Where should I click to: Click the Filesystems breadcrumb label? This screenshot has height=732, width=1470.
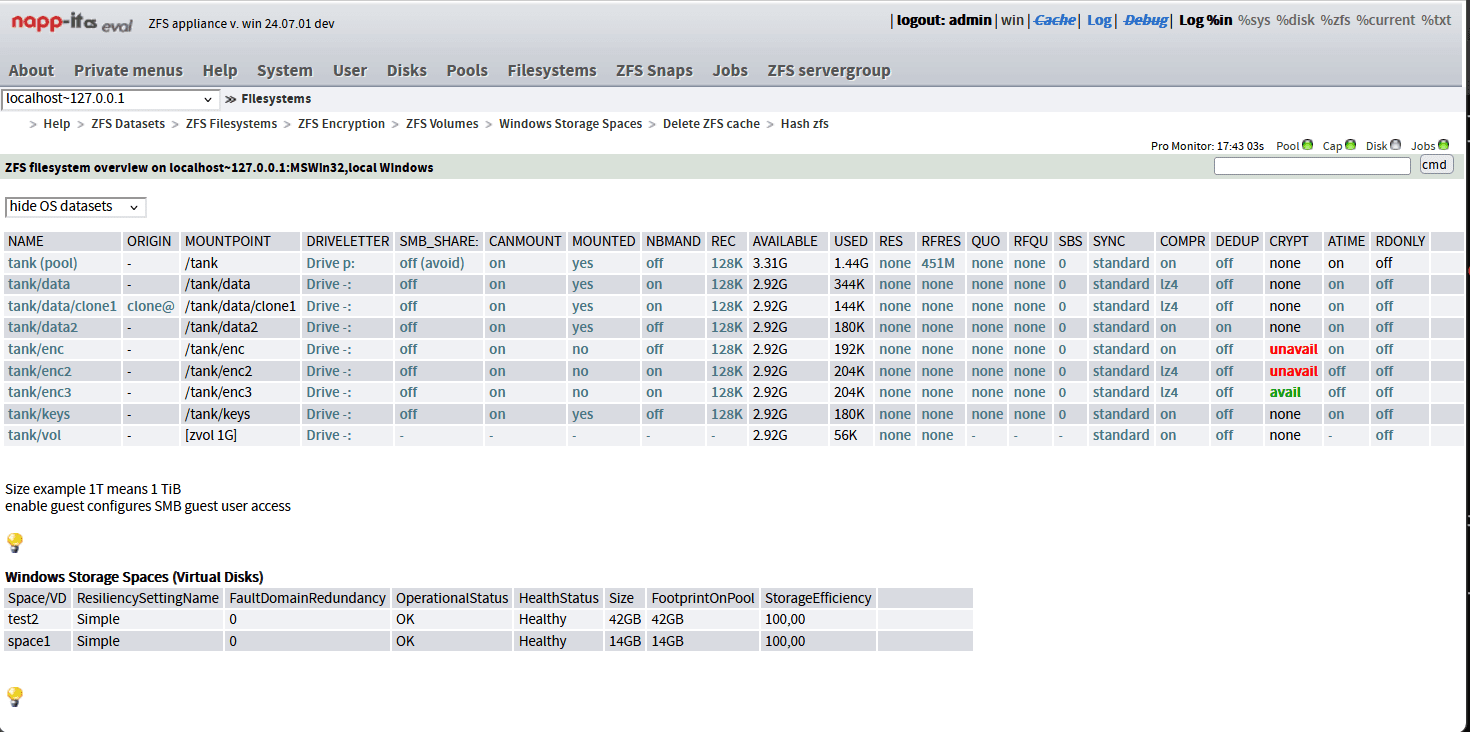[x=276, y=99]
